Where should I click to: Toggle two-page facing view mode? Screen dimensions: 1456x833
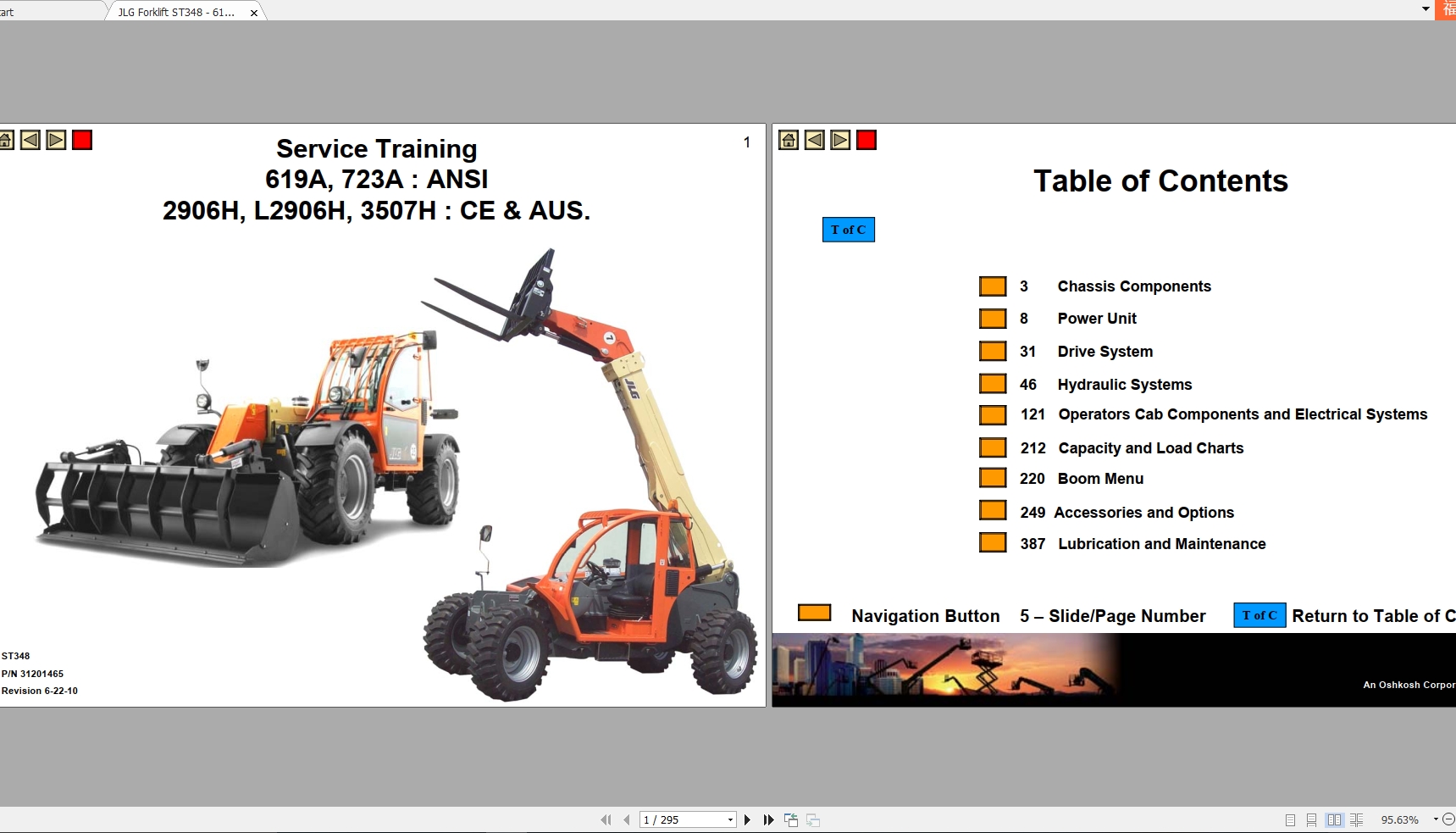pyautogui.click(x=1335, y=820)
